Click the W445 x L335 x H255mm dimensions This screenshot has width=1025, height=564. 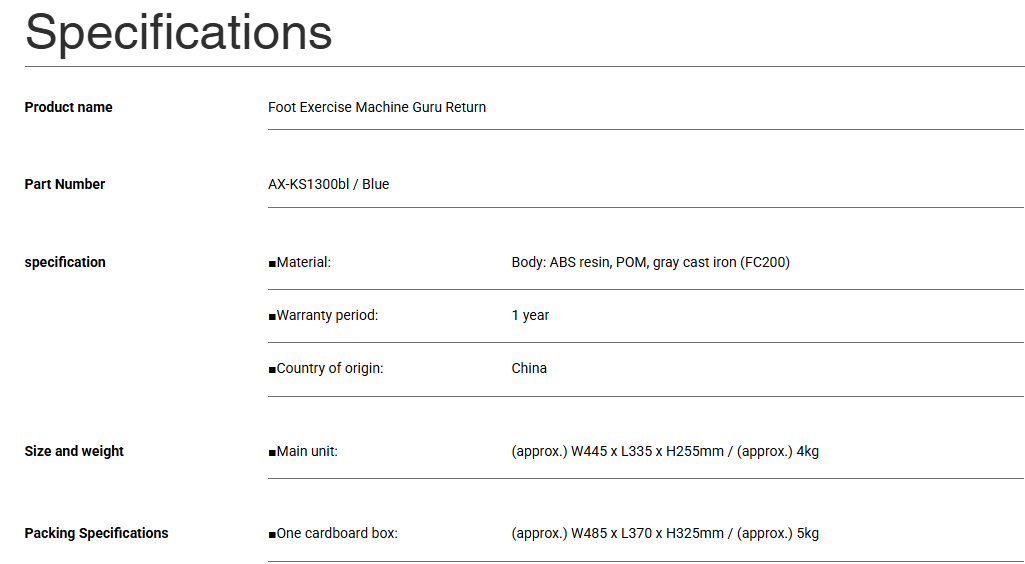(x=647, y=451)
